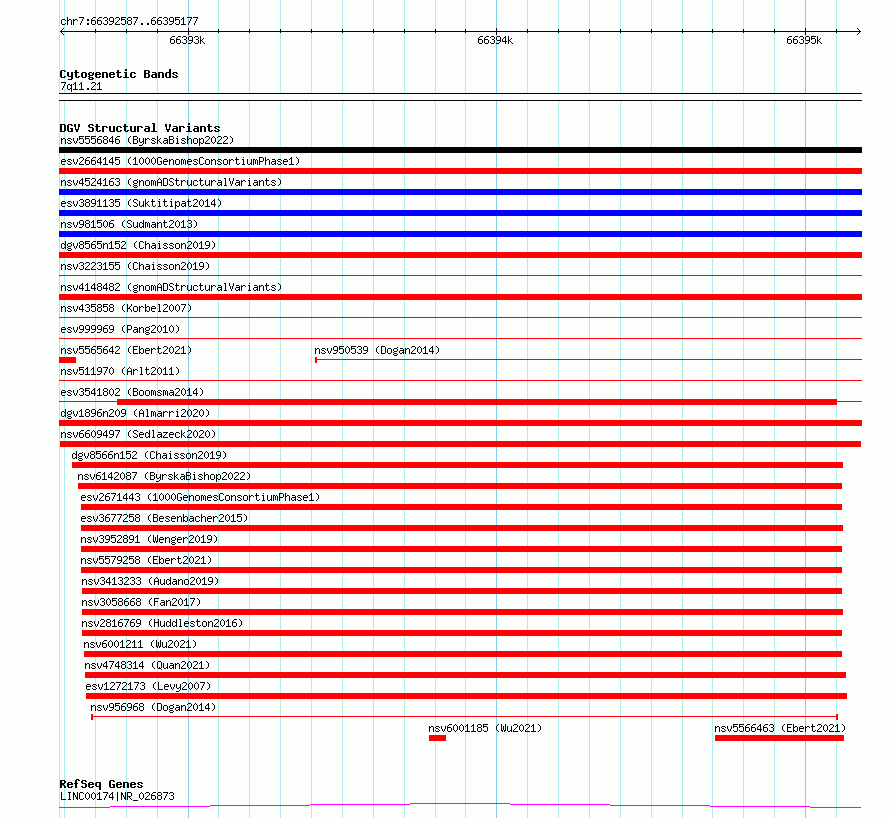Open nsv6142087 (ByrskaBishop2022) variant
The width and height of the screenshot is (890, 818).
point(164,476)
